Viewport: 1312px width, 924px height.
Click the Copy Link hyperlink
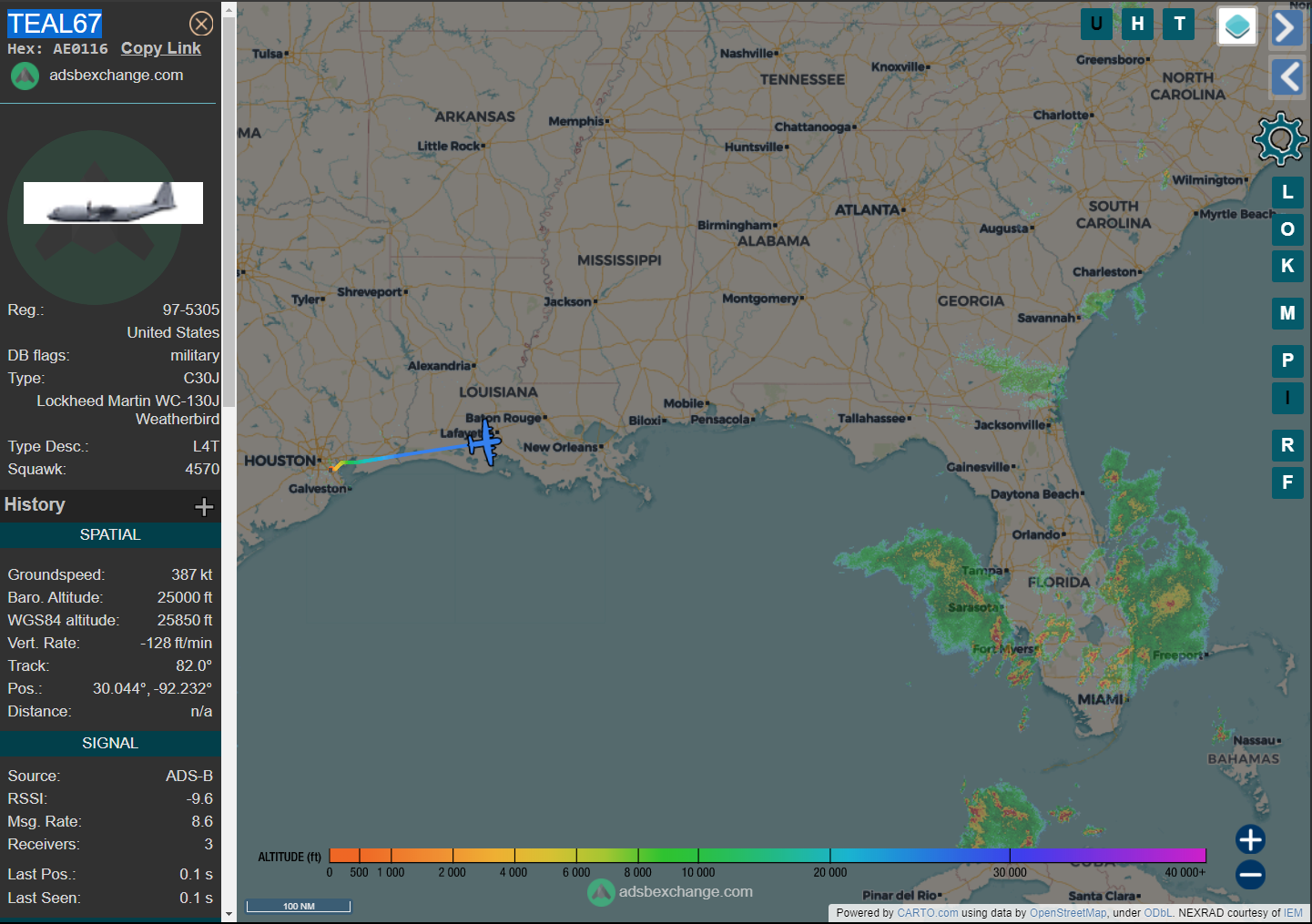pyautogui.click(x=161, y=48)
